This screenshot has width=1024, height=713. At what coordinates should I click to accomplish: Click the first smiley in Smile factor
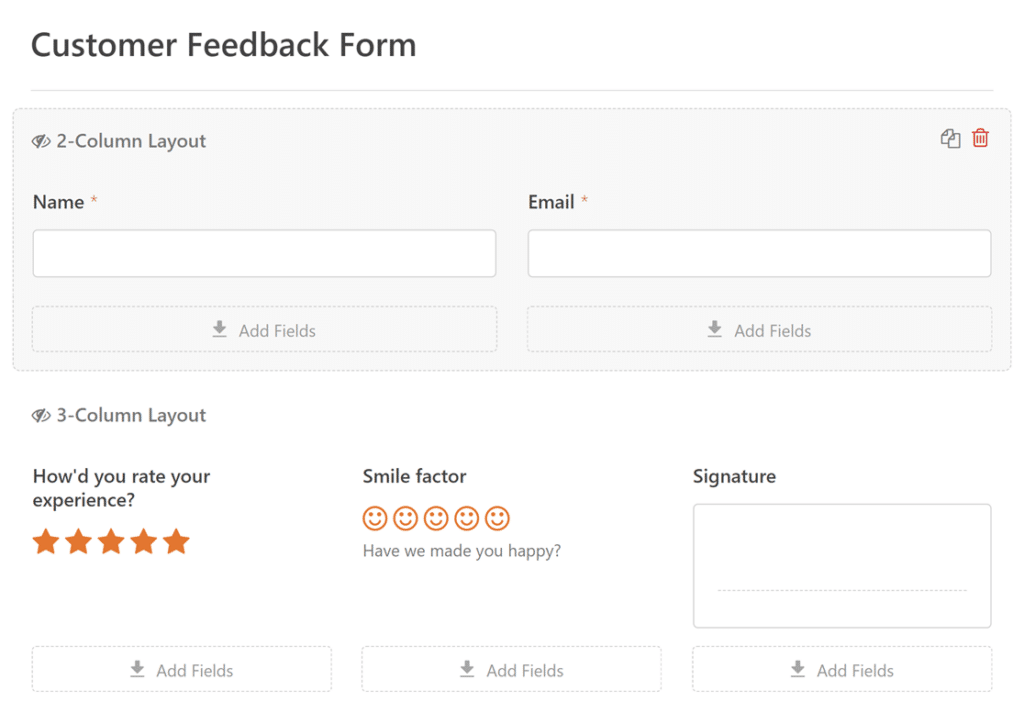(x=375, y=518)
